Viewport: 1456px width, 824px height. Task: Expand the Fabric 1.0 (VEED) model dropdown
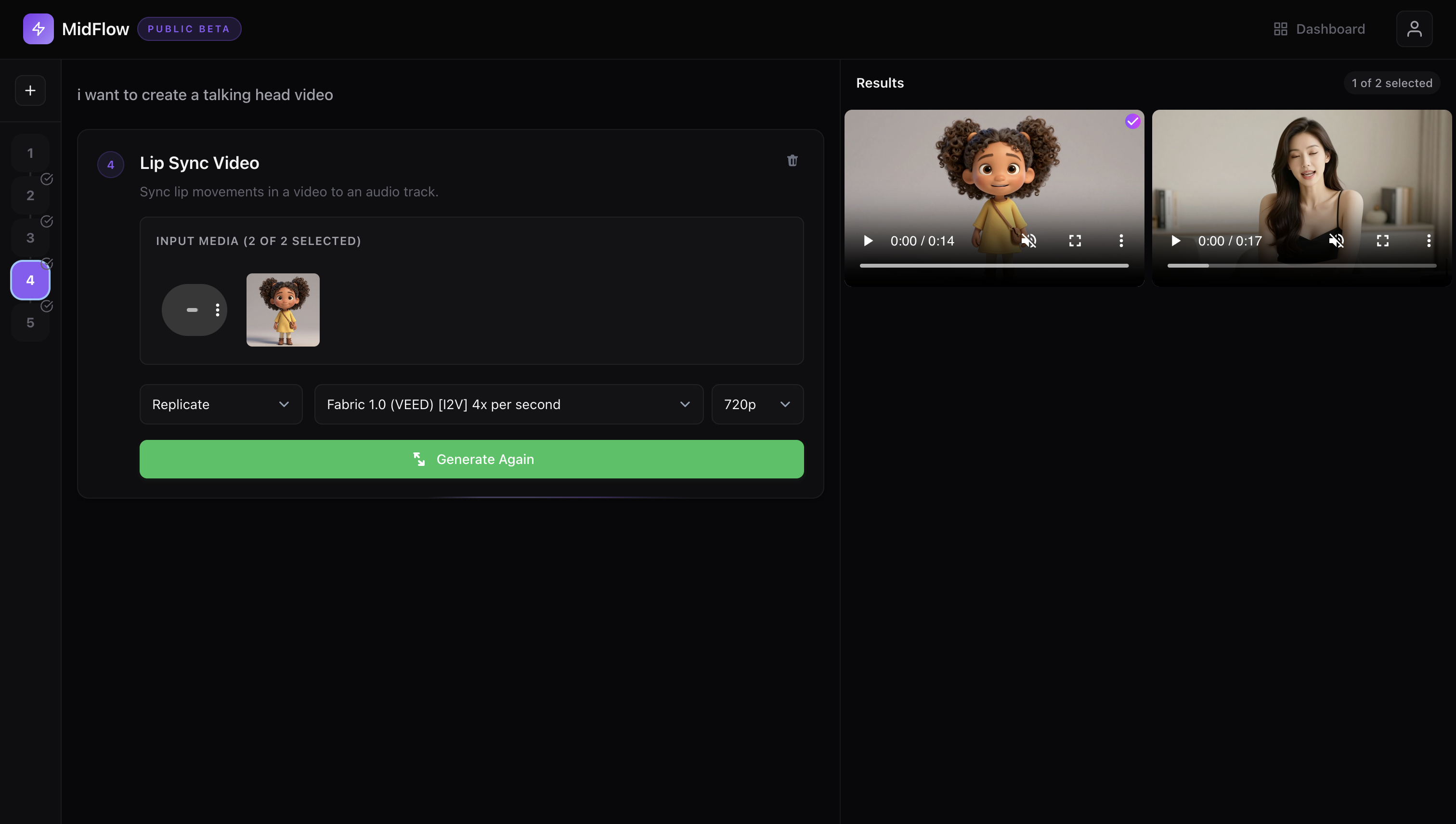coord(508,404)
